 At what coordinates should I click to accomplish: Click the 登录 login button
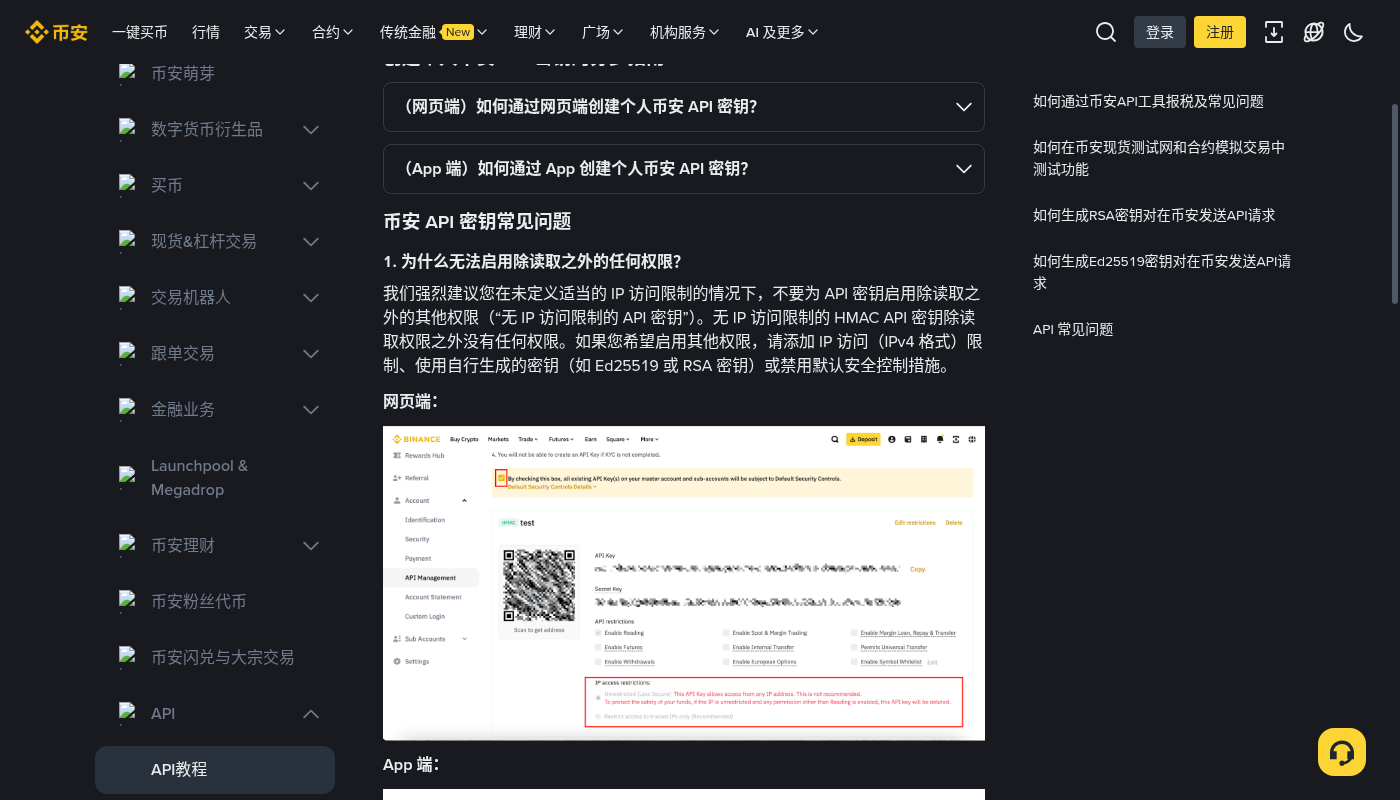point(1160,32)
